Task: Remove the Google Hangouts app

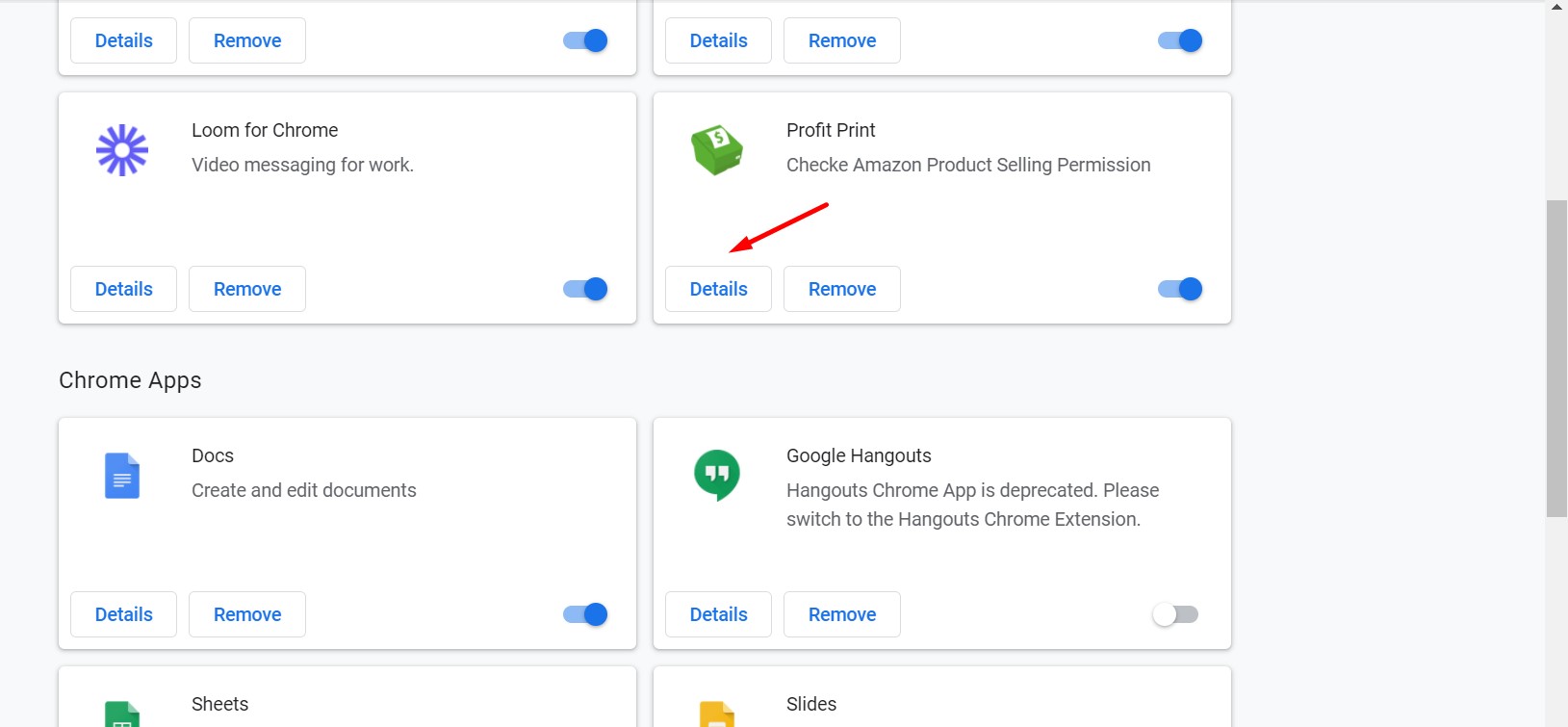Action: click(x=842, y=614)
